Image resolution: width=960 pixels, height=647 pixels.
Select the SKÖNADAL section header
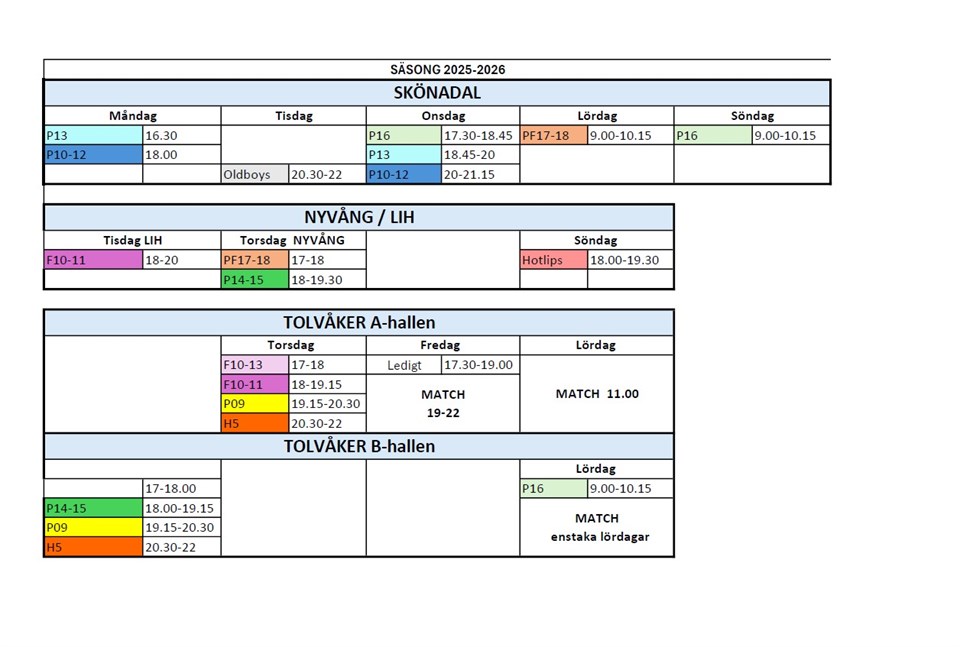(436, 93)
